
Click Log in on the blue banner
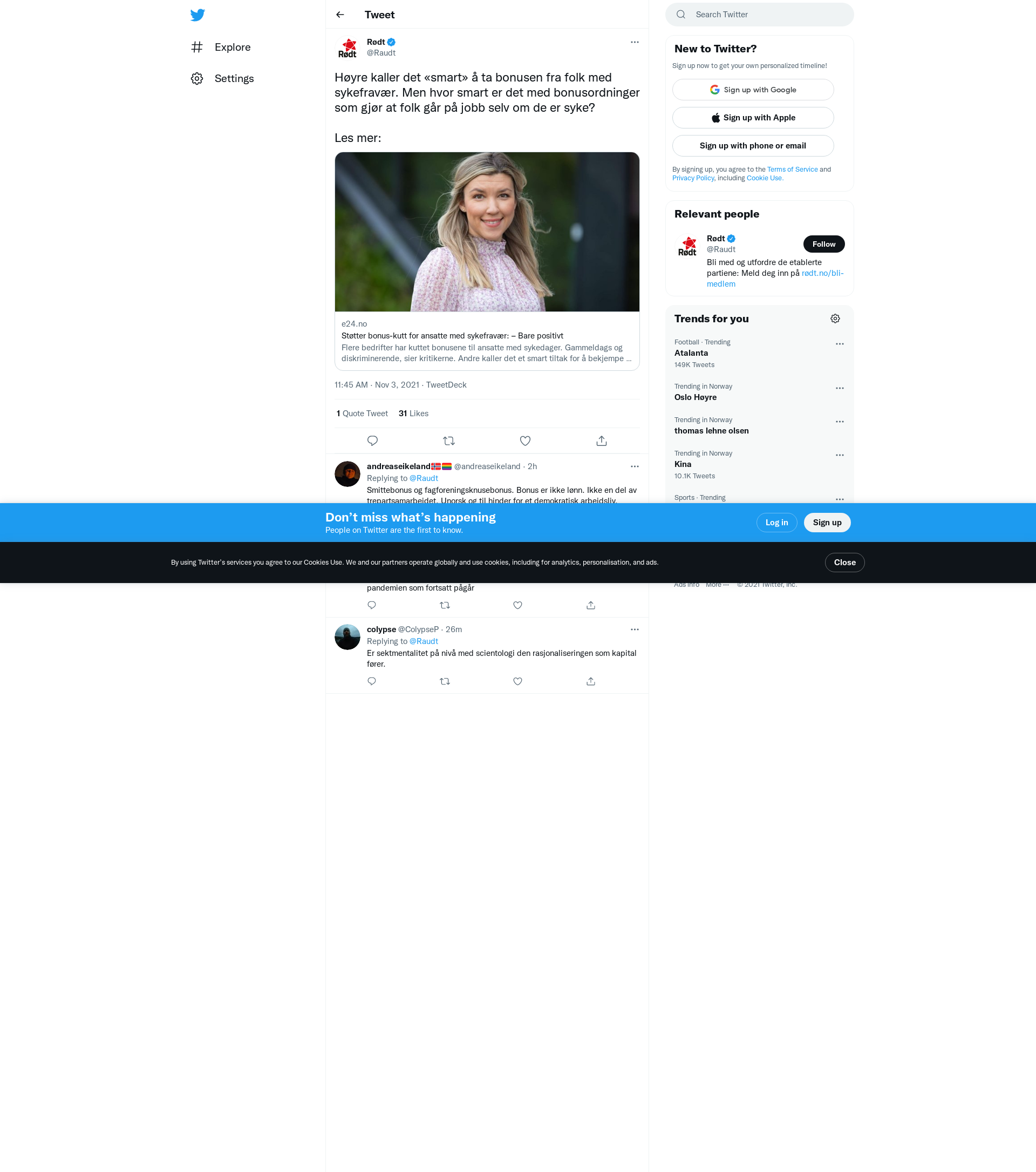776,523
